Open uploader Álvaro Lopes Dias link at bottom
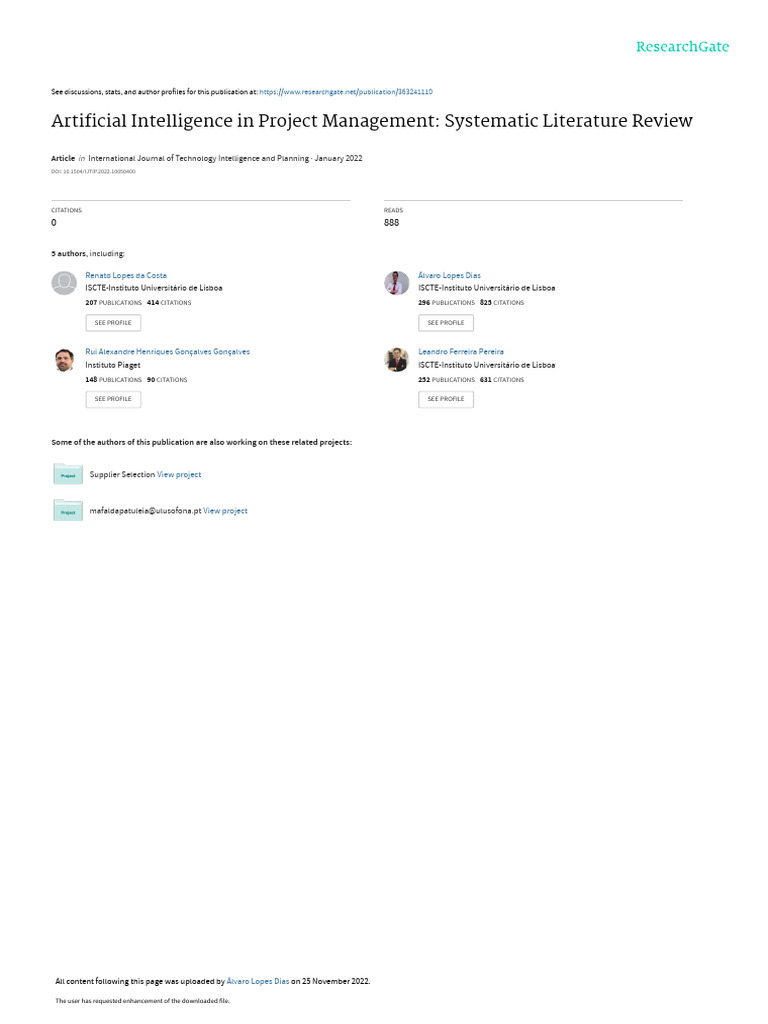The image size is (768, 1024). point(258,982)
